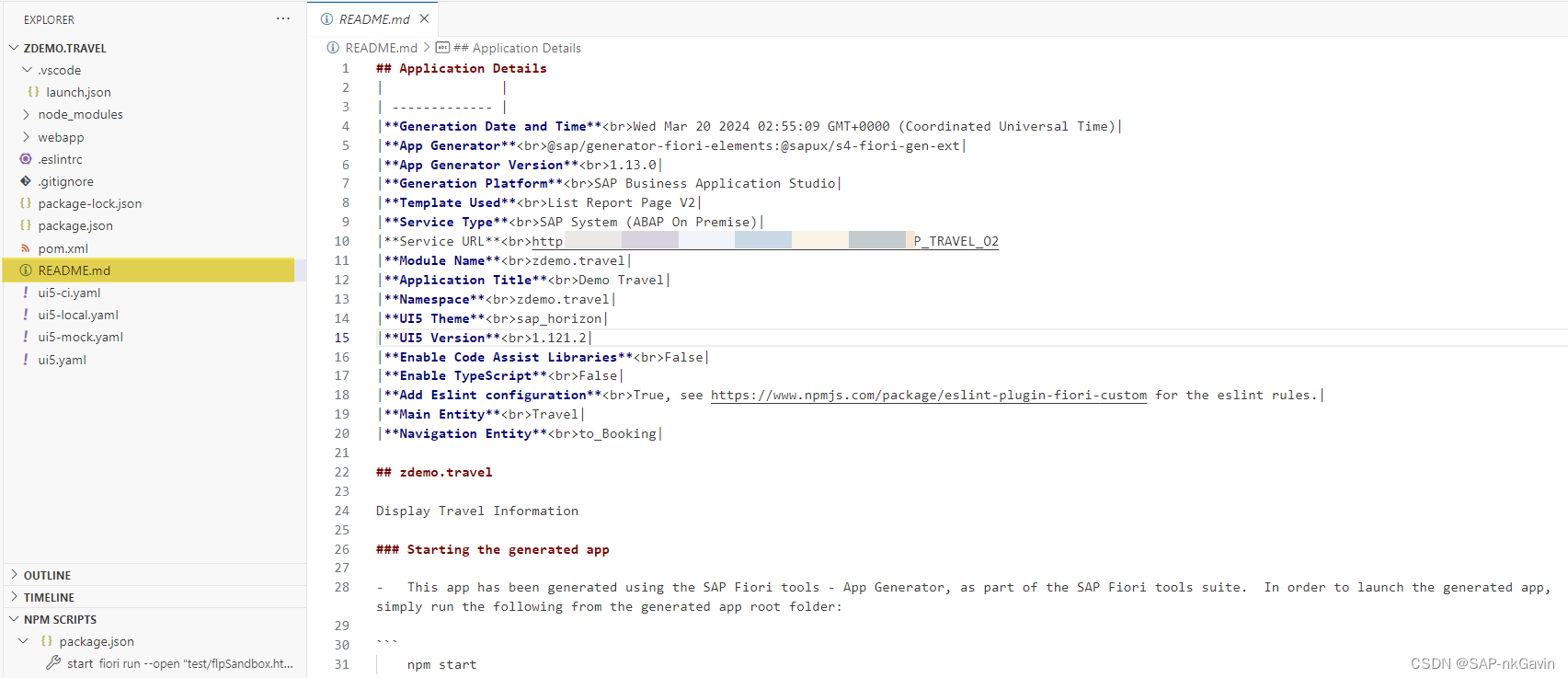The height and width of the screenshot is (678, 1568).
Task: Select README.md in the file explorer
Action: click(149, 270)
